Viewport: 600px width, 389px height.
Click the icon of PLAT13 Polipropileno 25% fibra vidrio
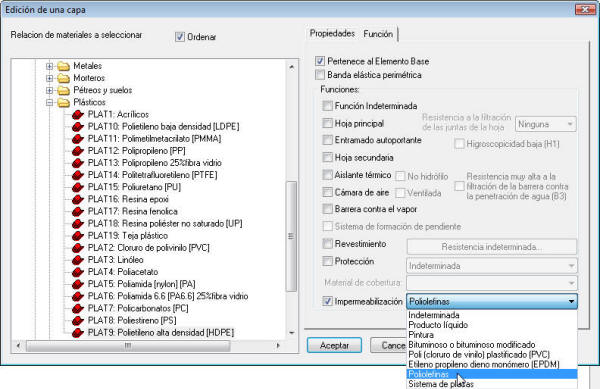(78, 163)
